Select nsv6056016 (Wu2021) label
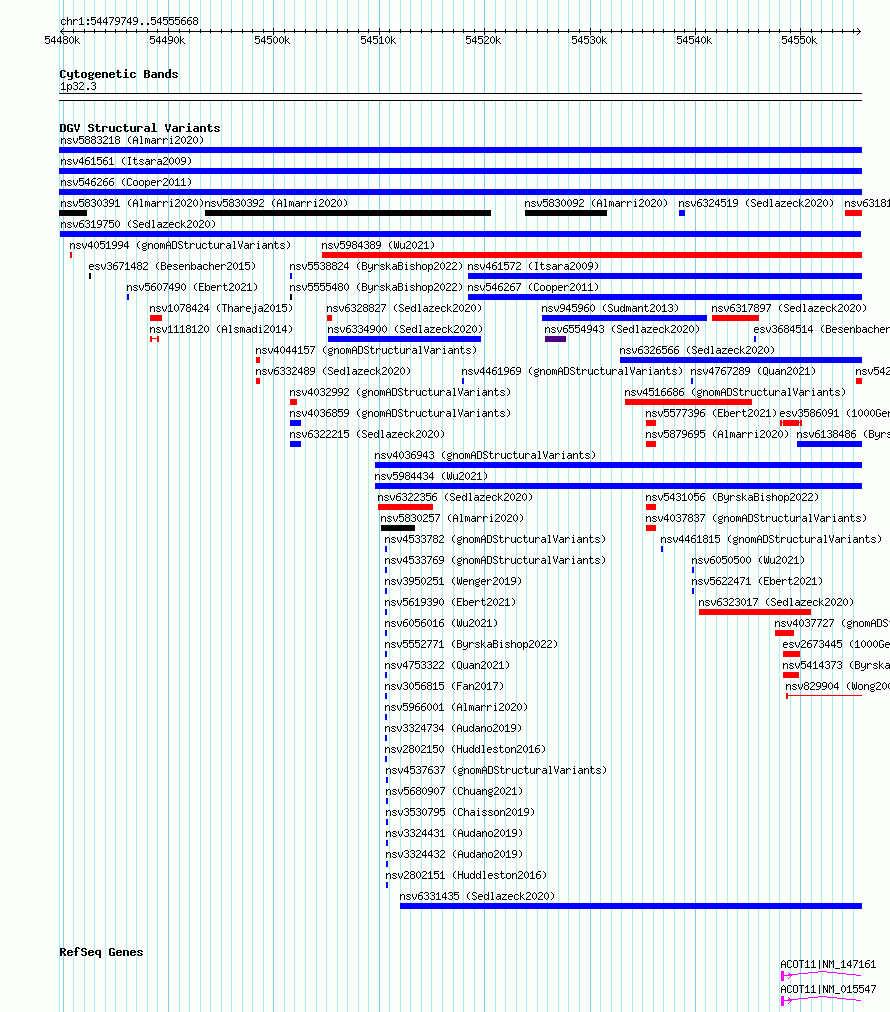 coord(441,623)
